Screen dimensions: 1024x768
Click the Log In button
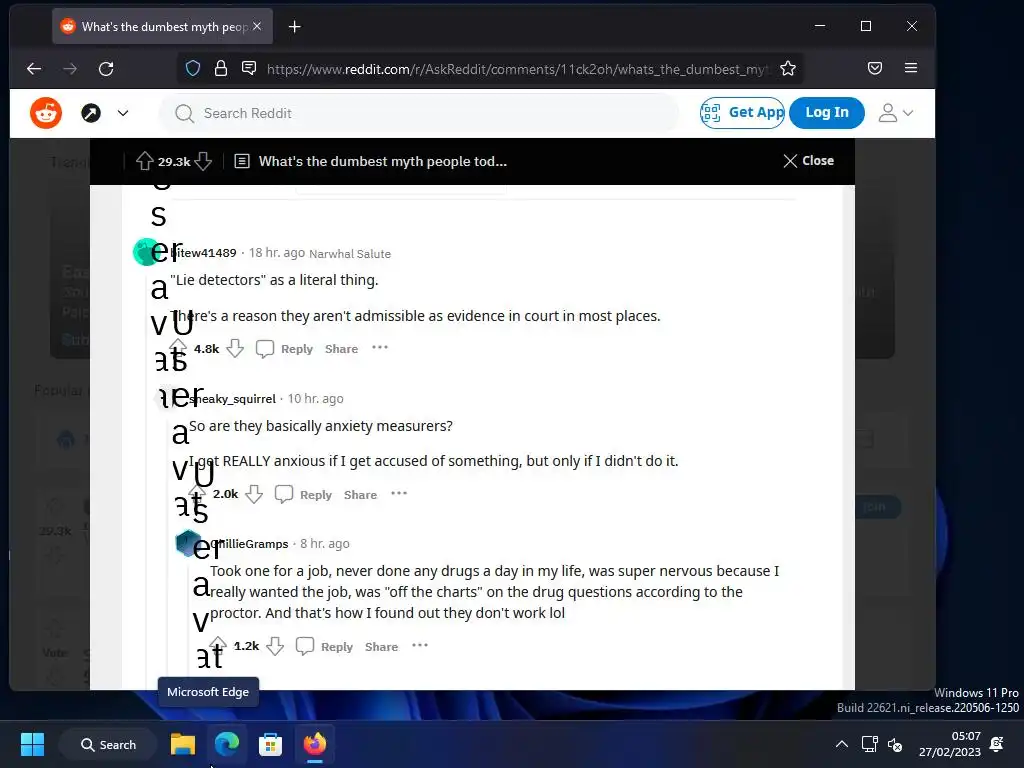827,113
